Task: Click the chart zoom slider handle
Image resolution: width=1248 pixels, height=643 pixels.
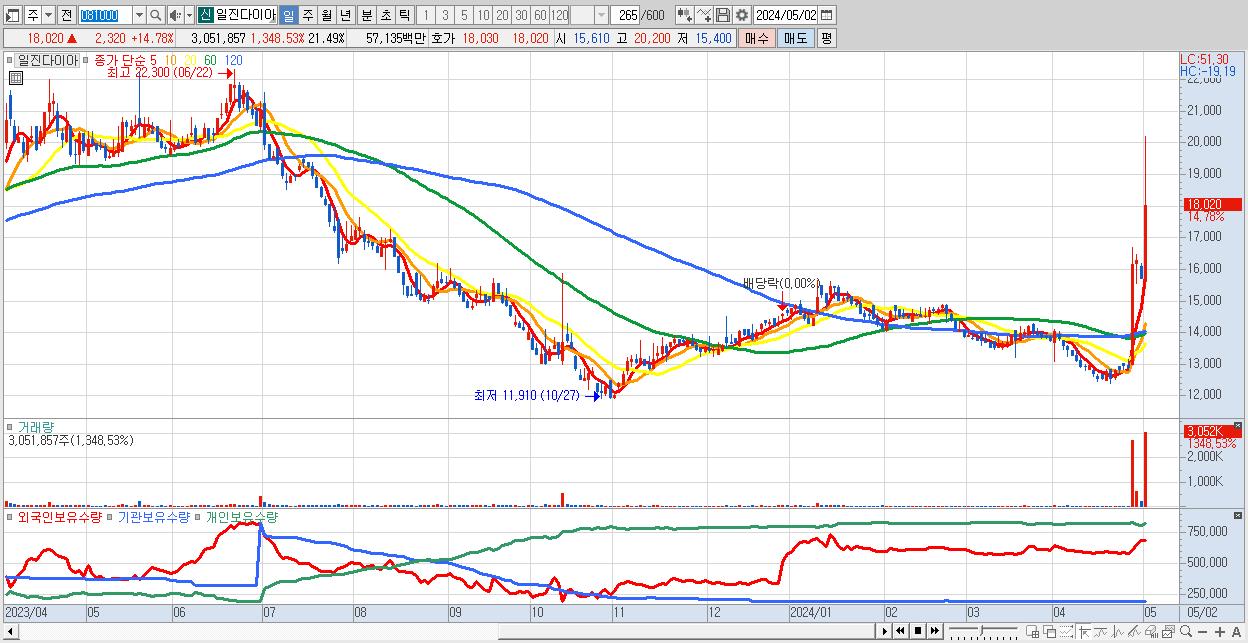Action: coord(981,631)
